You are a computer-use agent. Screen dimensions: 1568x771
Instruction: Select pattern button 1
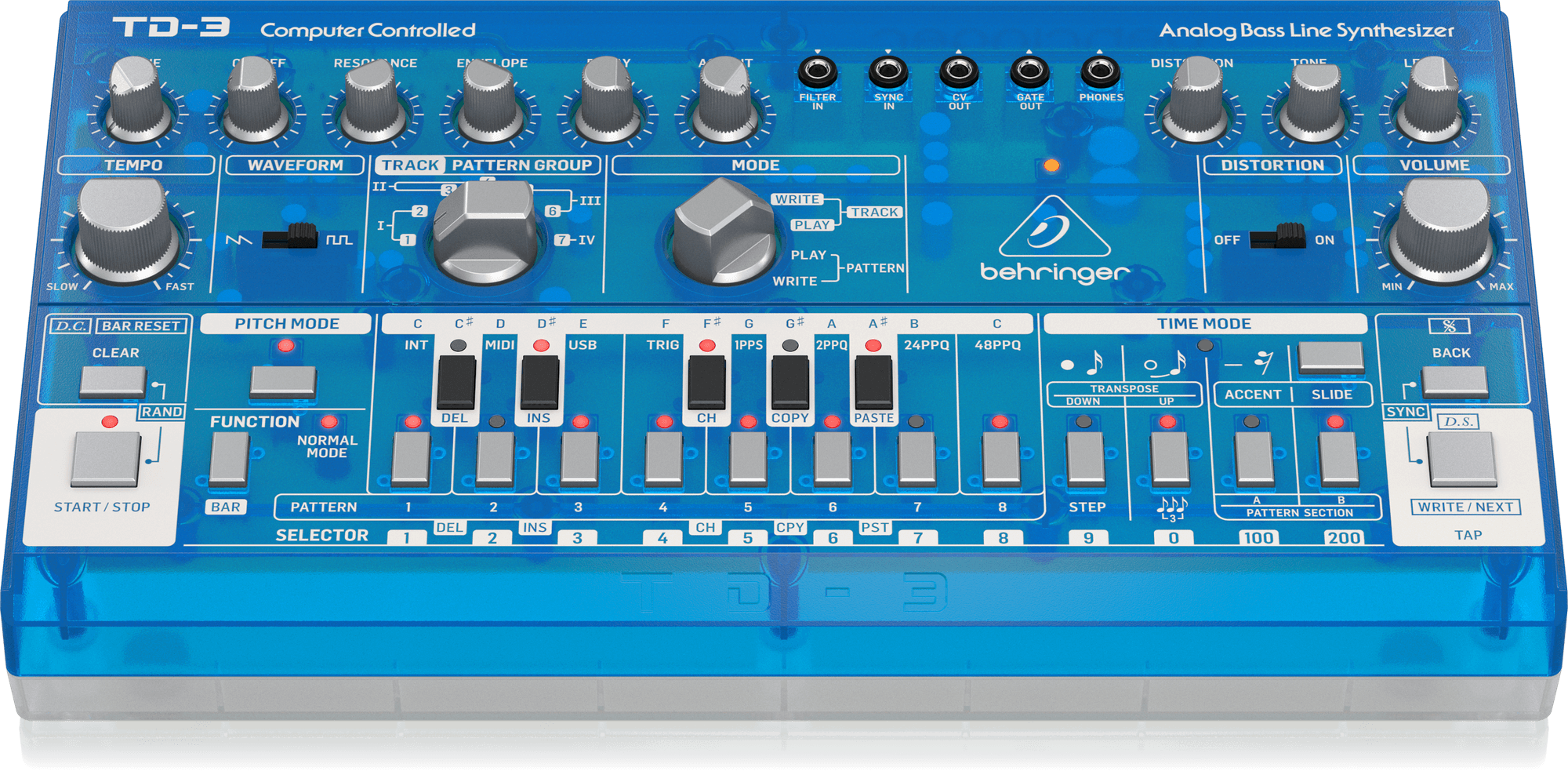411,459
